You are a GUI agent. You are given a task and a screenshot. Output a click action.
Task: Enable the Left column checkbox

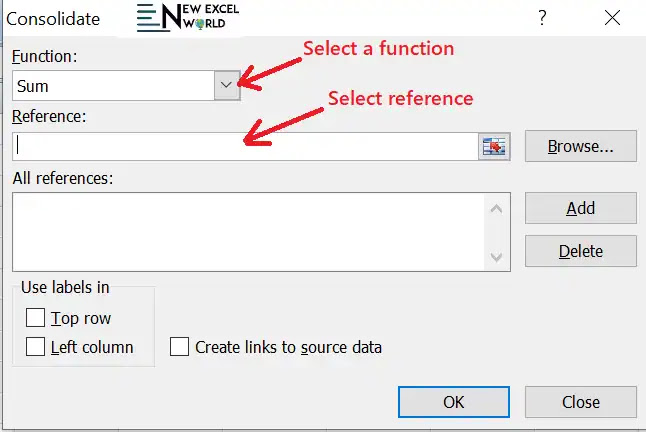click(x=35, y=347)
